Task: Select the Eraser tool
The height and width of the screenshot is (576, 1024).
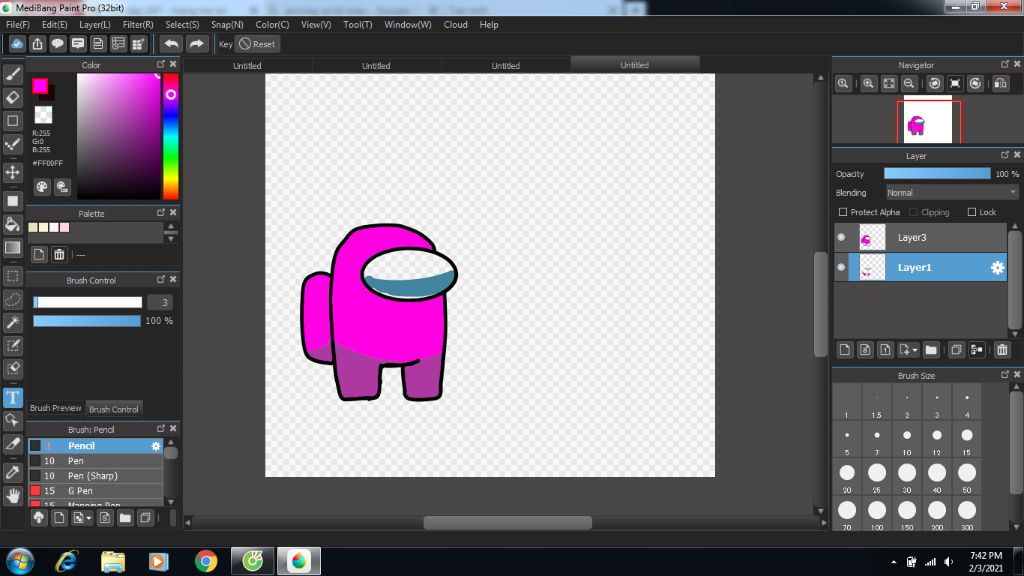Action: tap(12, 97)
